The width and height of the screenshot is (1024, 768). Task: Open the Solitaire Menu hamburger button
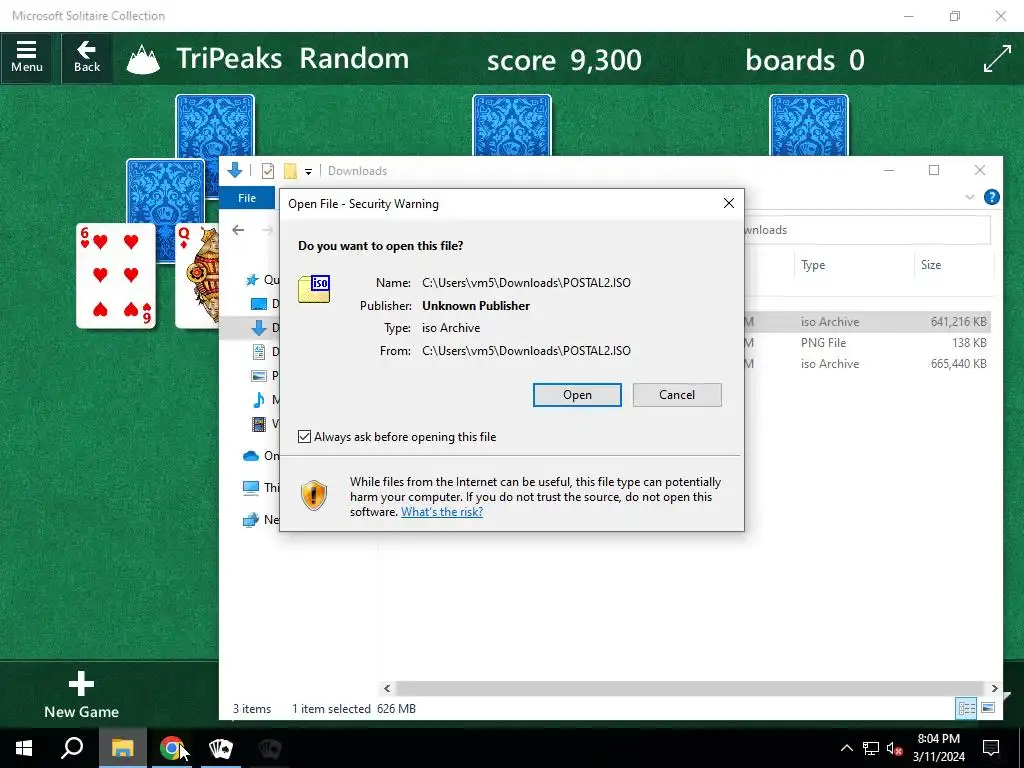[27, 57]
